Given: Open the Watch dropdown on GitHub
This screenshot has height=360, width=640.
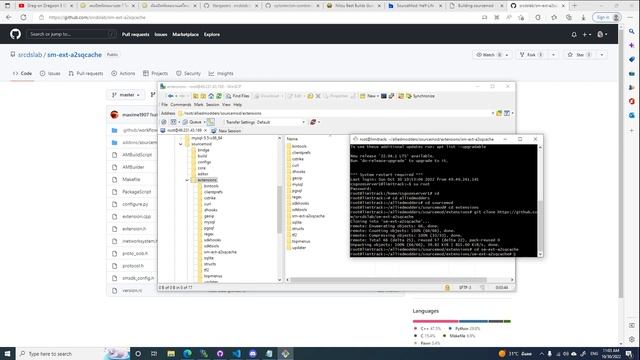Looking at the screenshot, I should (x=492, y=55).
